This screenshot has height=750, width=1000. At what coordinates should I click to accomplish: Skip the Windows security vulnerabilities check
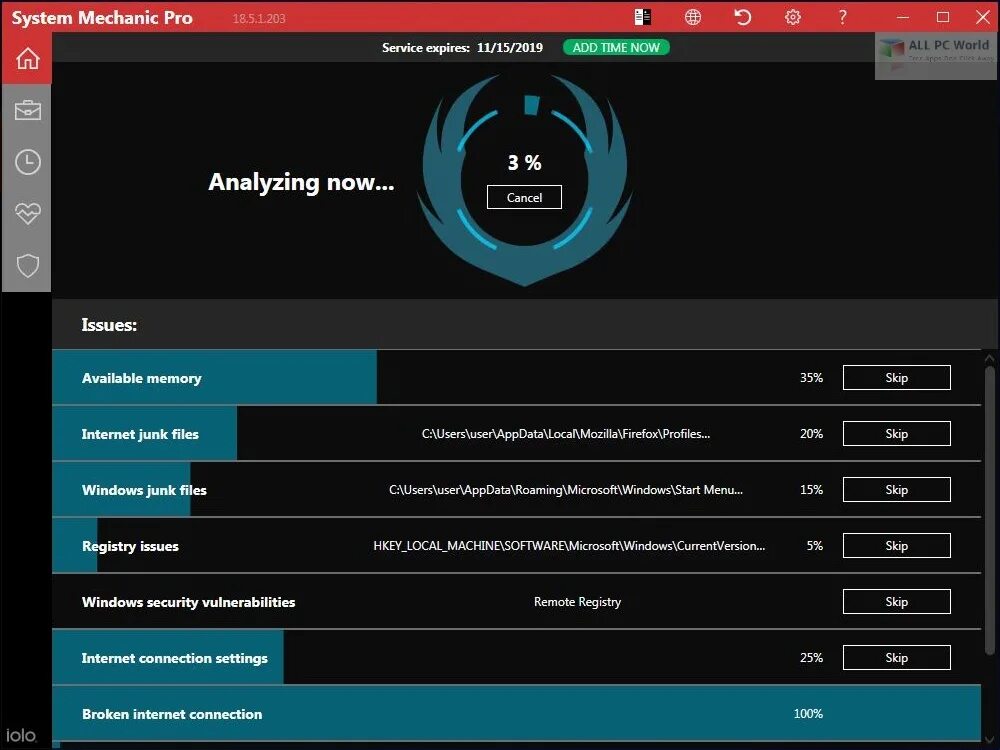coord(897,602)
